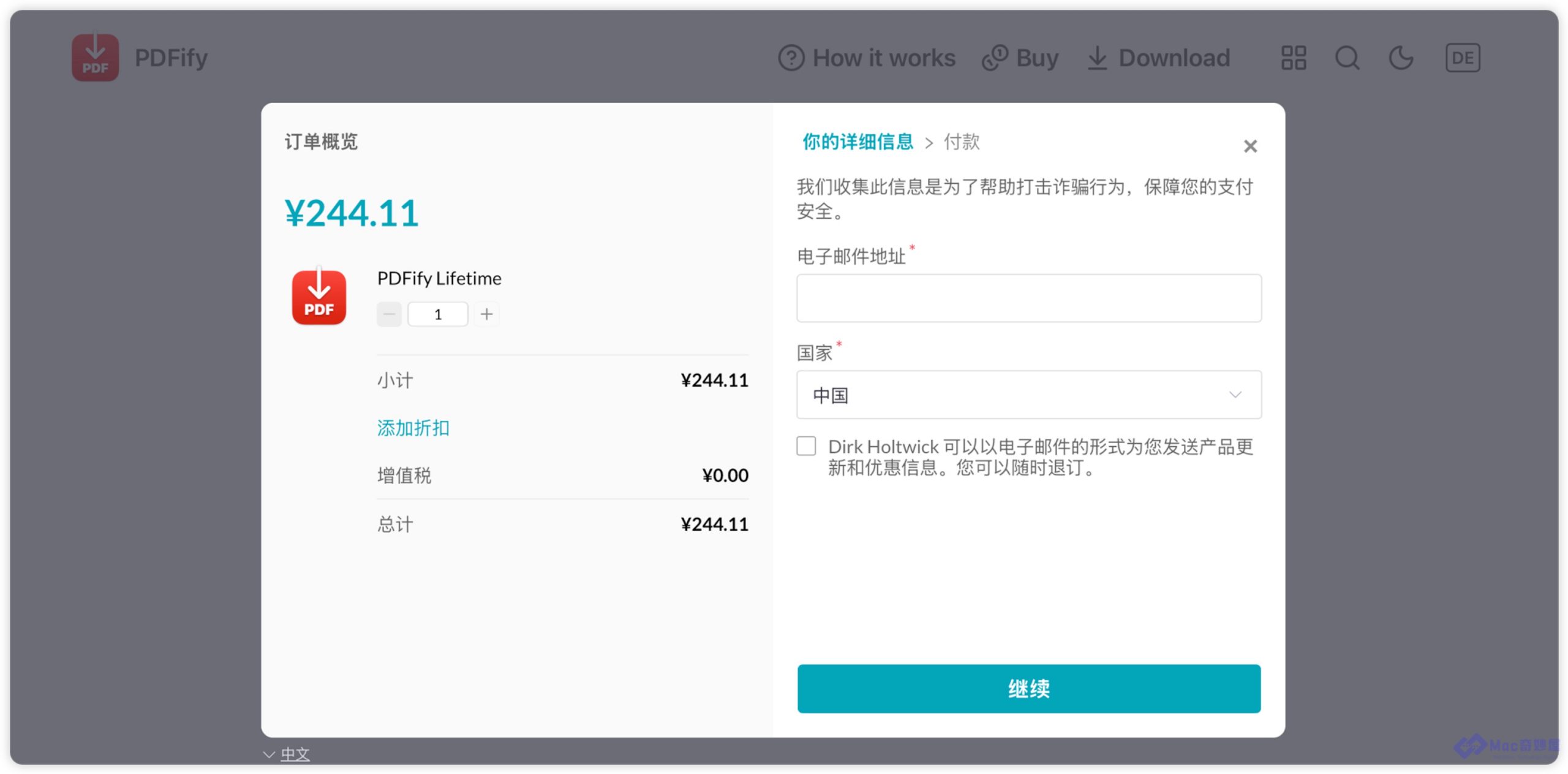Click the PDFify Lifetime product icon
This screenshot has height=774, width=1568.
[318, 298]
